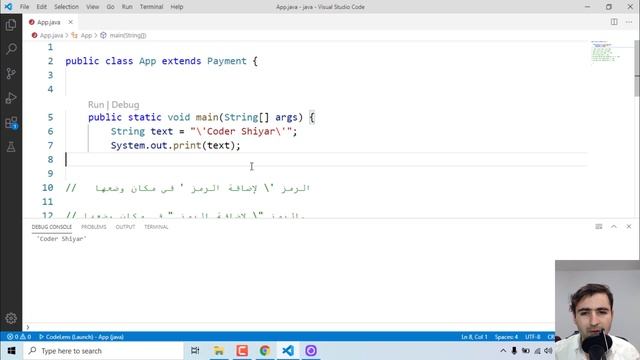Click in the Type here to search box
This screenshot has height=360, width=640.
click(104, 351)
